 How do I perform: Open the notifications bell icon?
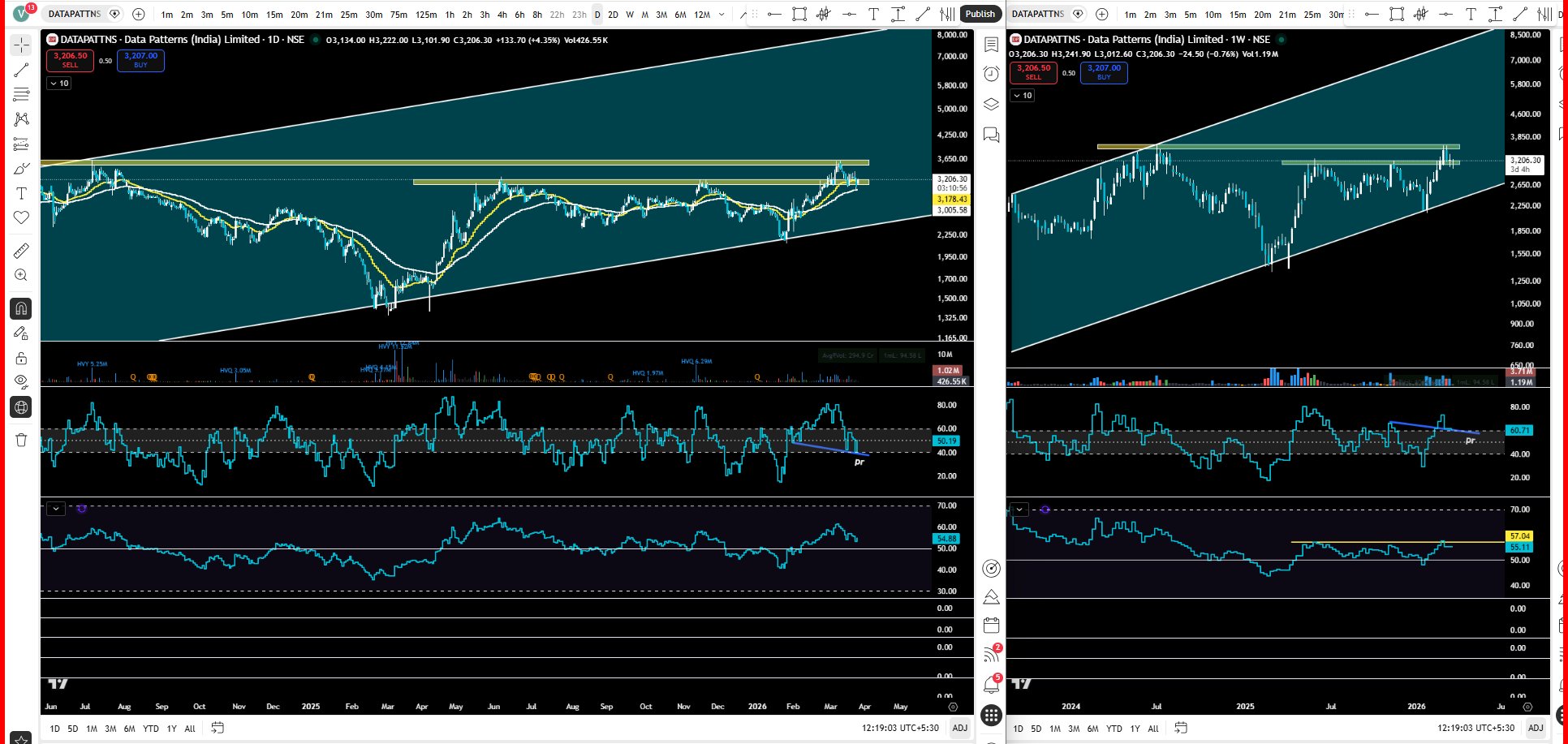coord(992,684)
